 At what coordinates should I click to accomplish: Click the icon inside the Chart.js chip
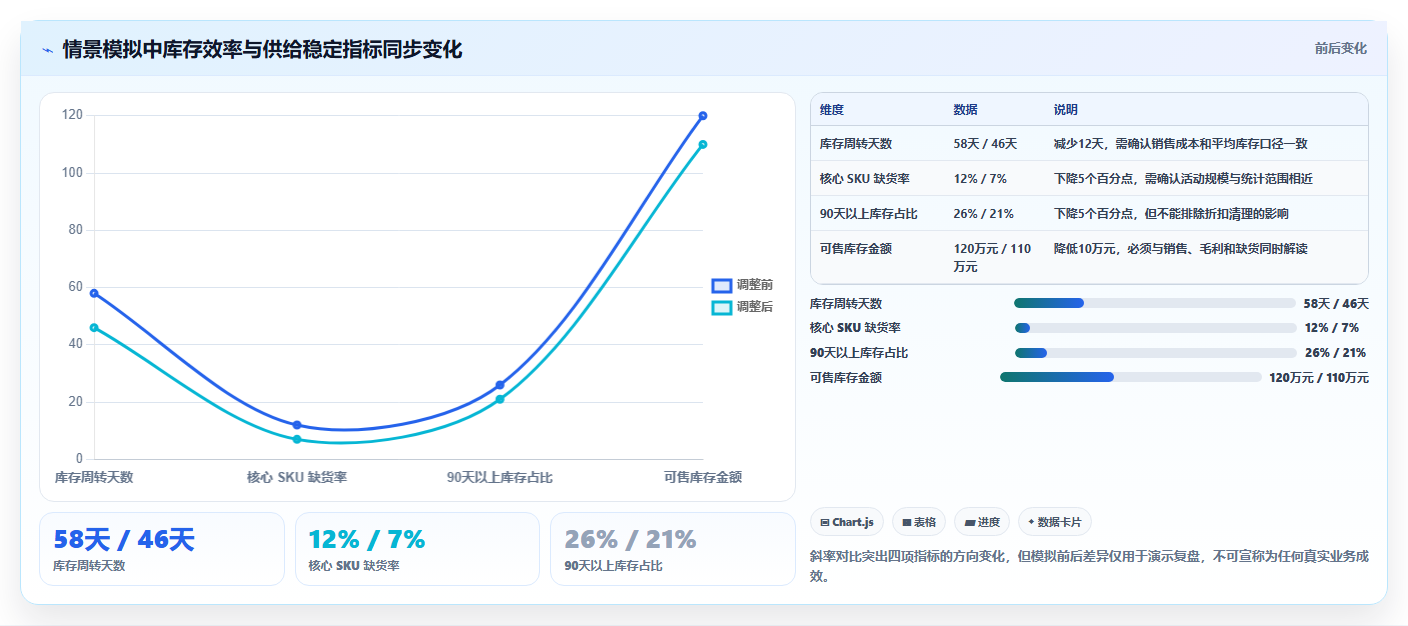(x=825, y=522)
